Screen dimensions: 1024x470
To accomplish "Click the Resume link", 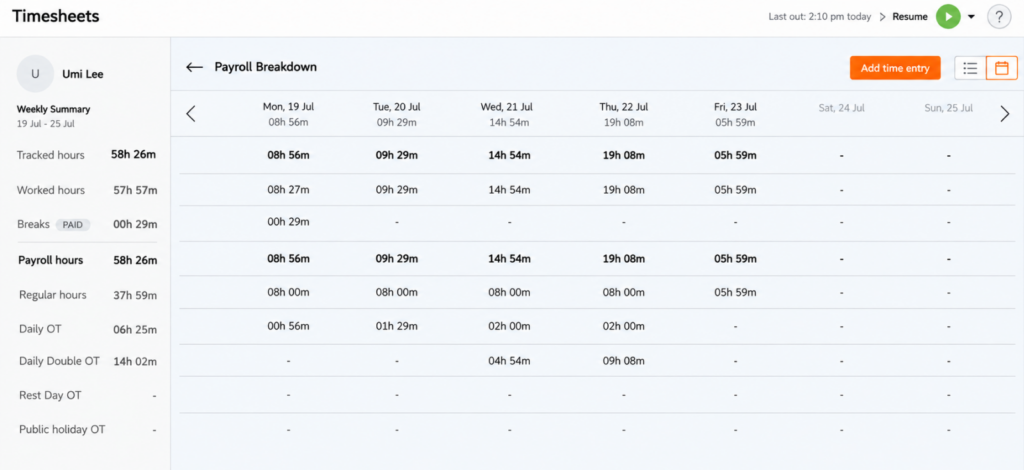I will pyautogui.click(x=910, y=17).
